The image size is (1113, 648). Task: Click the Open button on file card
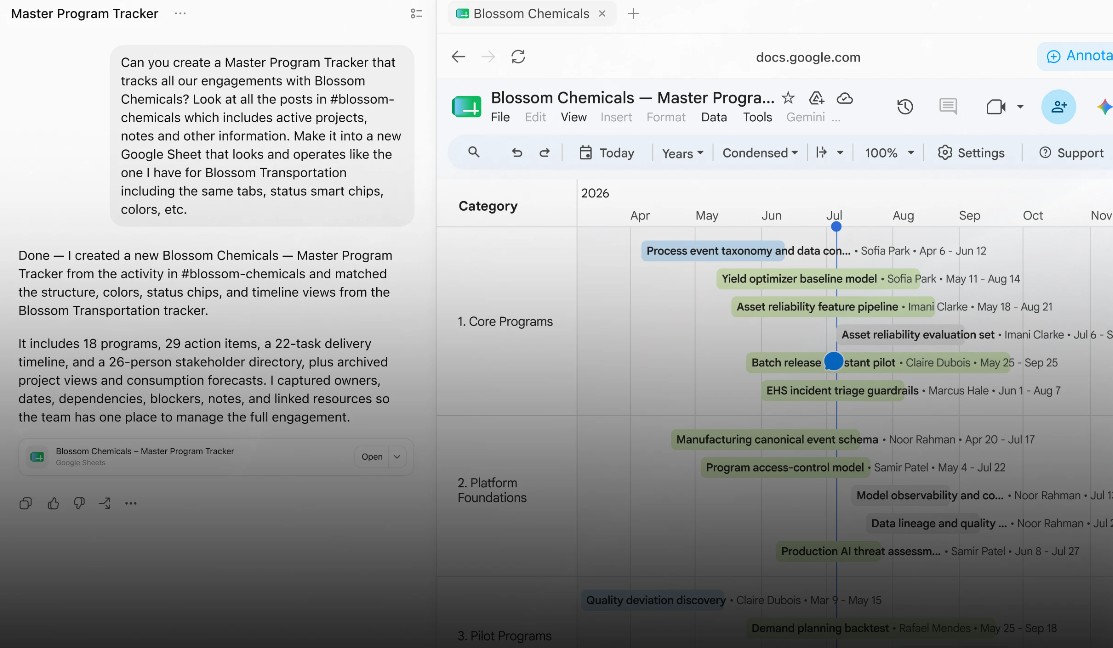(371, 456)
